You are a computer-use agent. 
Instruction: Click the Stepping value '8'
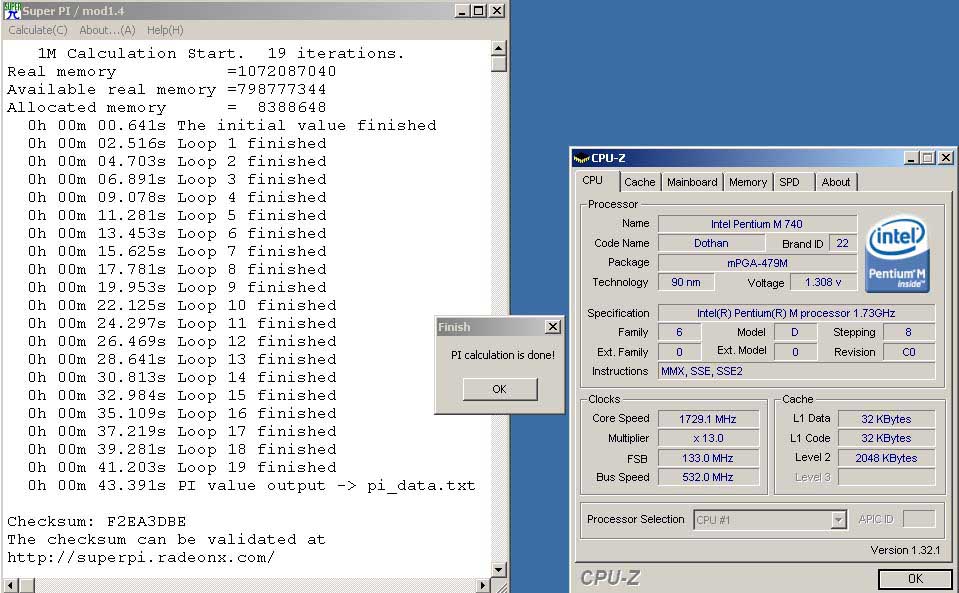(908, 332)
